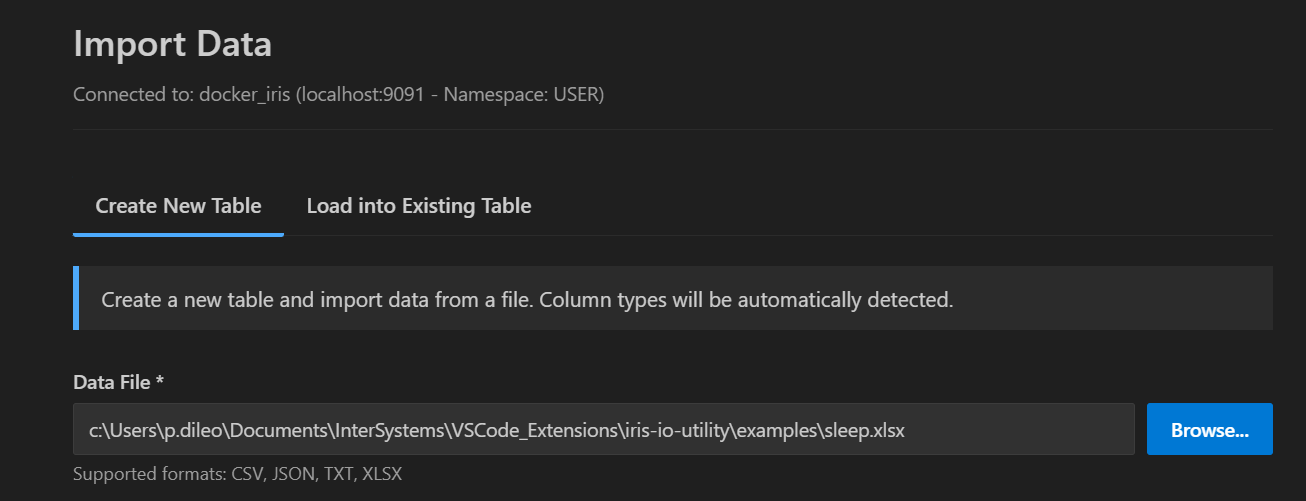This screenshot has width=1306, height=501.
Task: Click XLSX in the supported formats list
Action: click(381, 473)
